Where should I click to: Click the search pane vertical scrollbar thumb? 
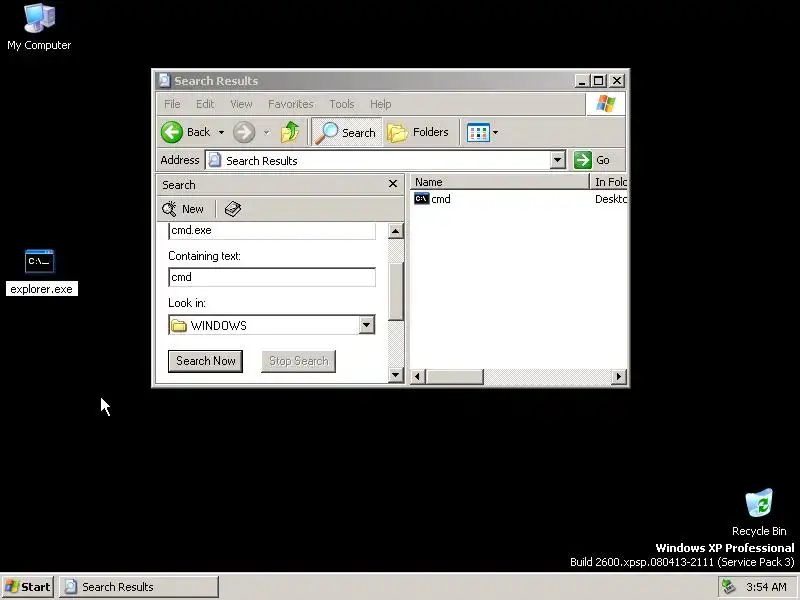point(395,291)
